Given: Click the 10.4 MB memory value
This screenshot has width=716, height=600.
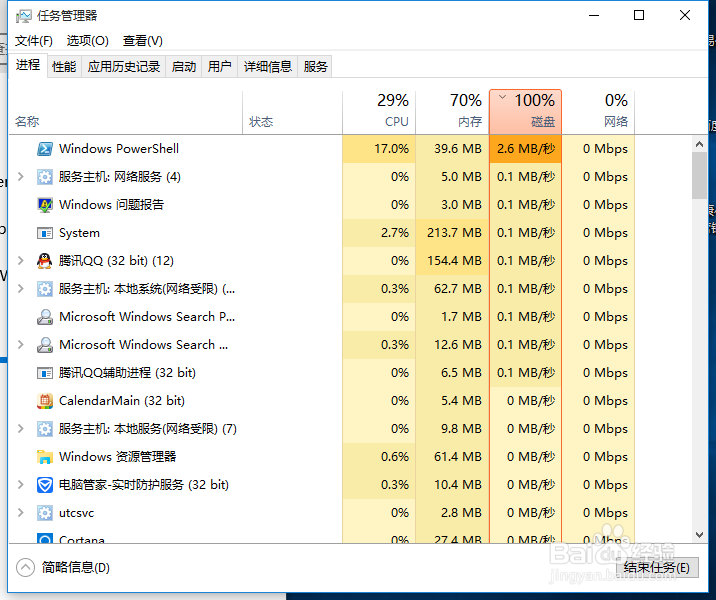Looking at the screenshot, I should (x=458, y=485).
